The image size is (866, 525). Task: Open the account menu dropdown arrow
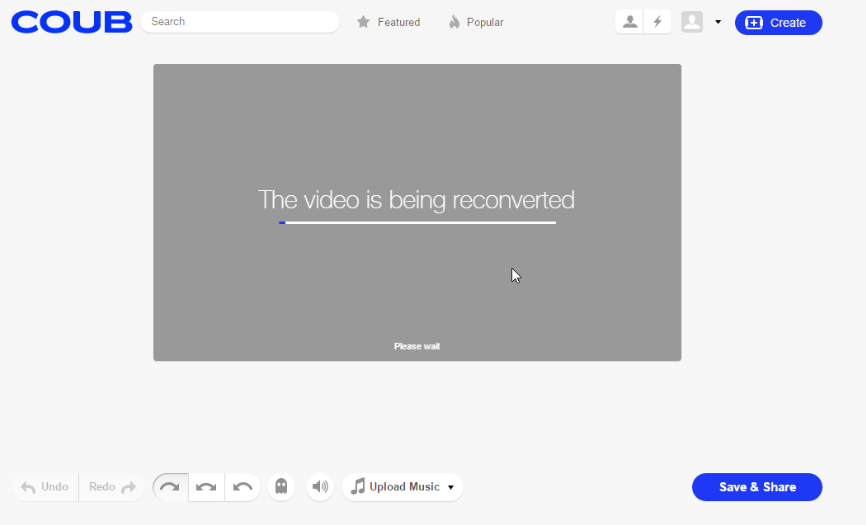click(718, 22)
